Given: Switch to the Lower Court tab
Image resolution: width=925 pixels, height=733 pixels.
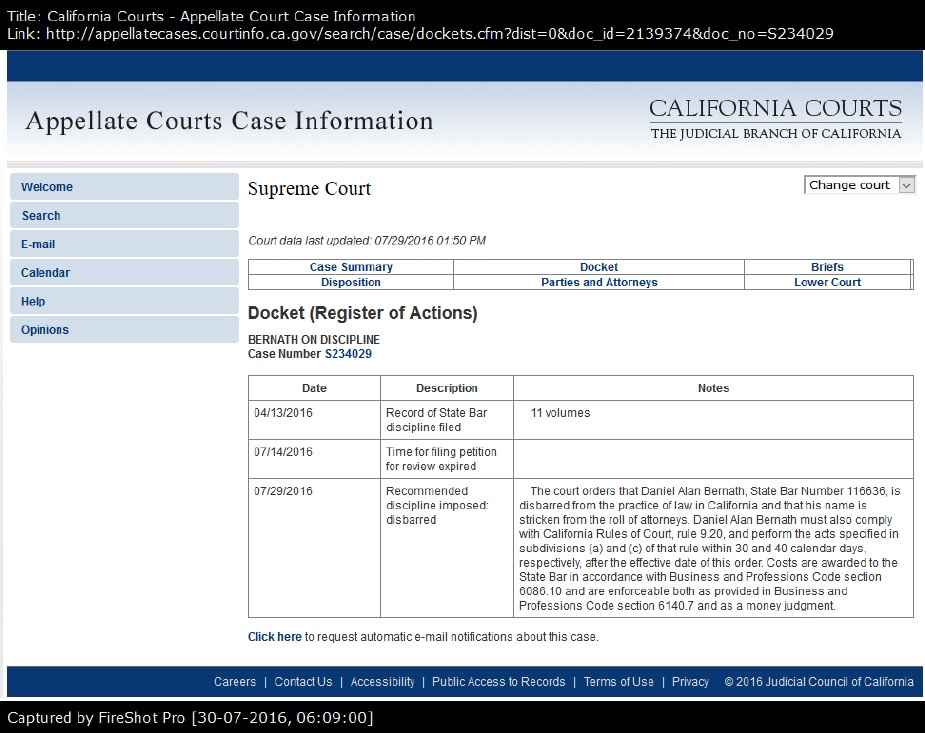Looking at the screenshot, I should [827, 282].
